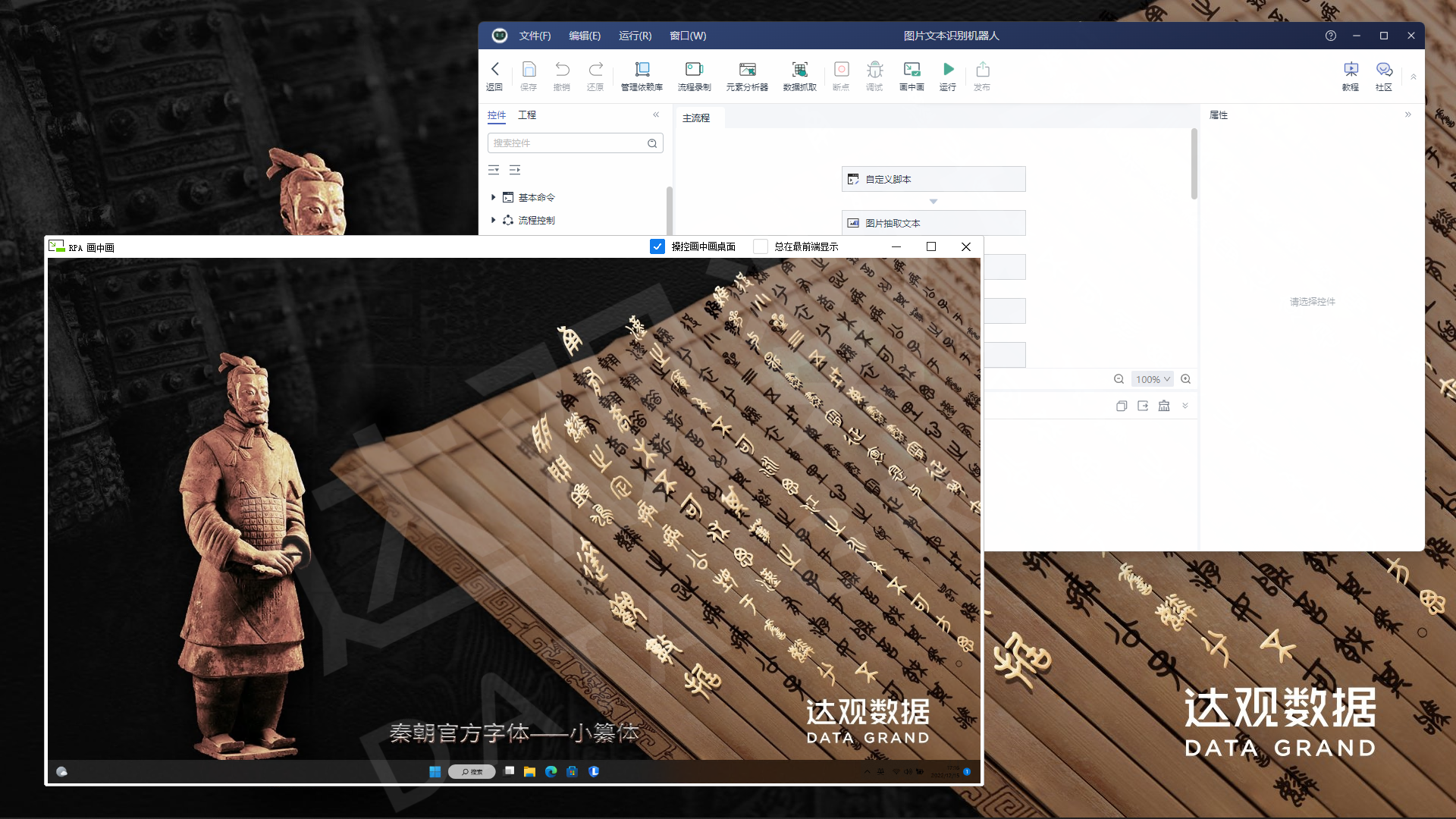Click the collapse-all list icon under search
The width and height of the screenshot is (1456, 819).
(494, 170)
